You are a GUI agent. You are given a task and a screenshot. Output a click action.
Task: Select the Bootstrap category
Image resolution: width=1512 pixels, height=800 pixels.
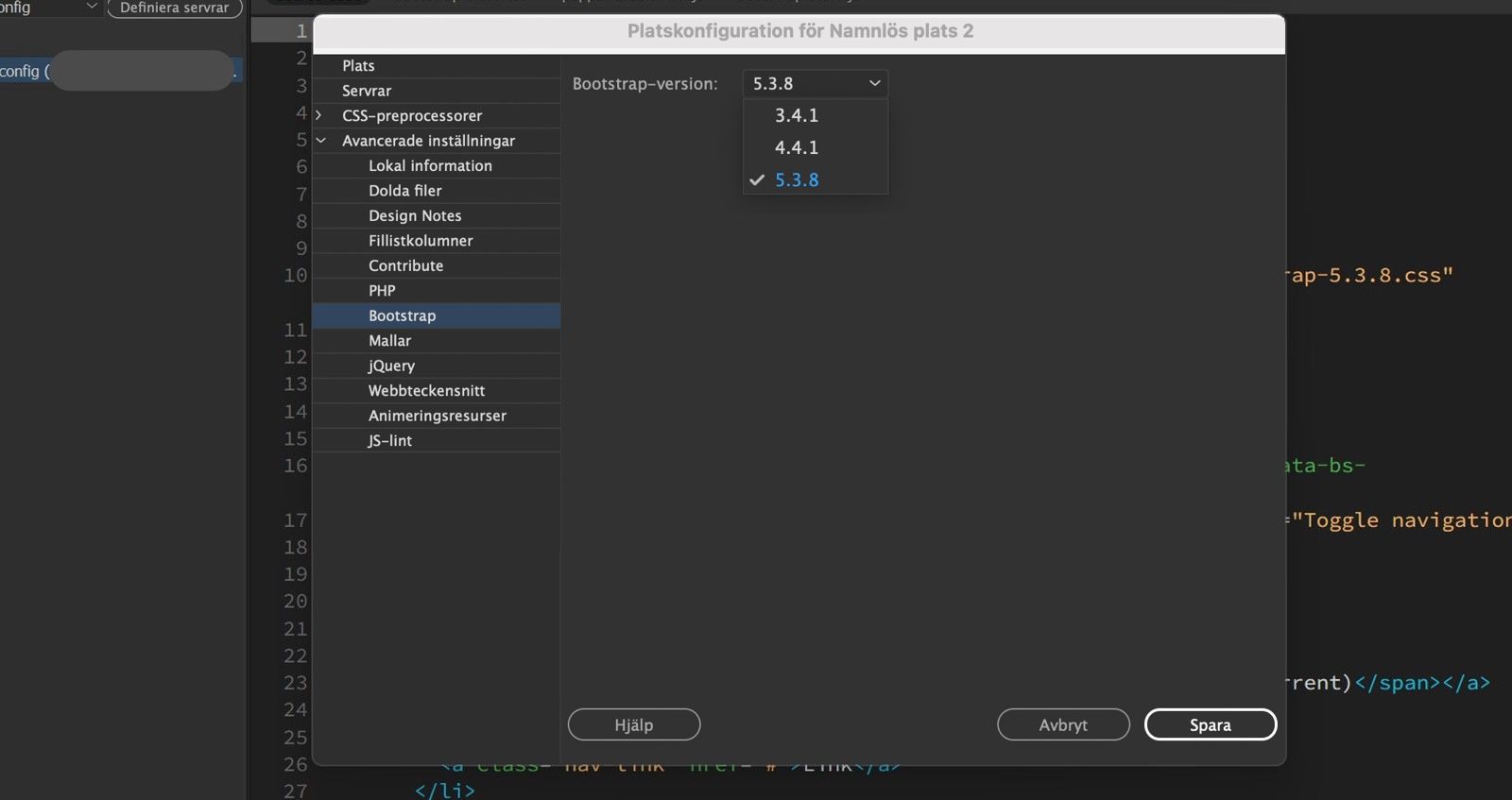click(x=437, y=315)
